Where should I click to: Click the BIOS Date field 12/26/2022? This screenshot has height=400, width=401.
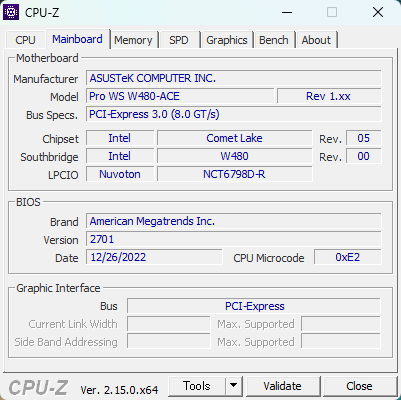[154, 257]
